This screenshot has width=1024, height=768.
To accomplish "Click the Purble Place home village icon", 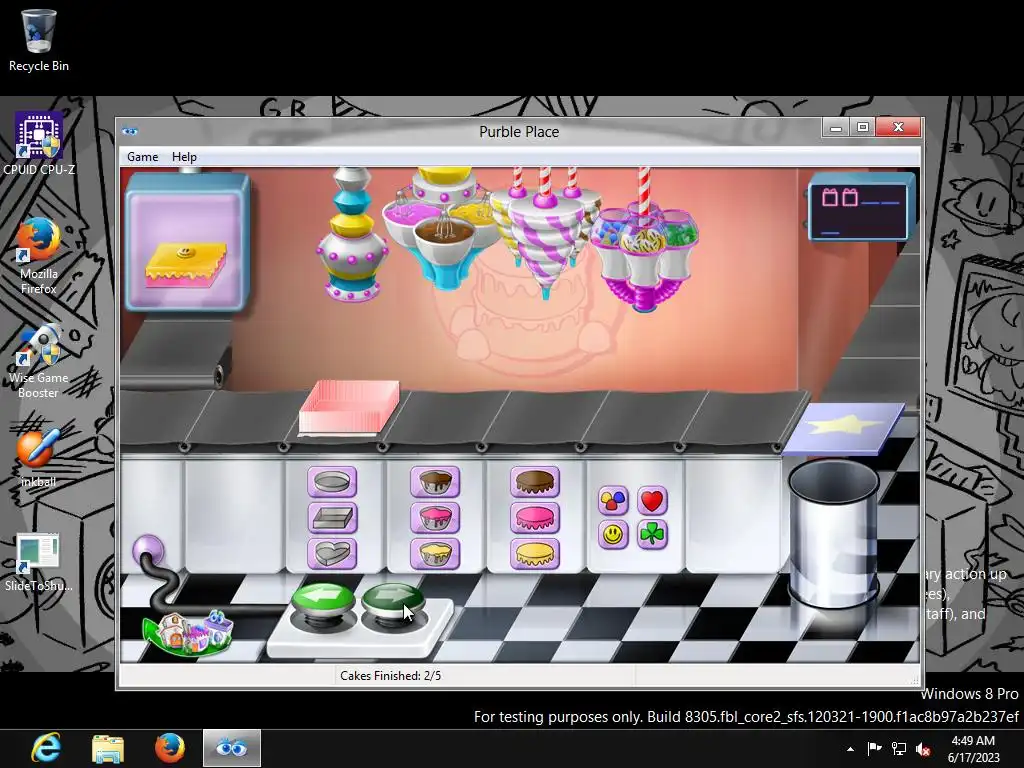I will pyautogui.click(x=188, y=632).
